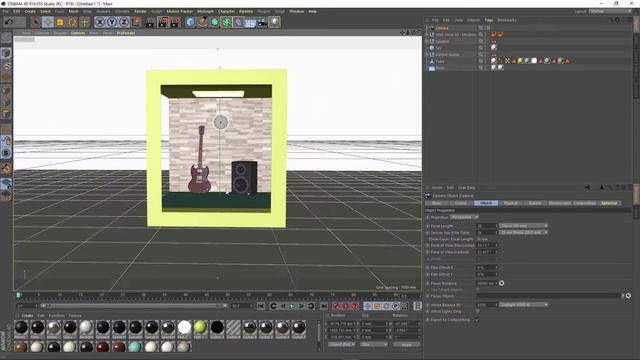The width and height of the screenshot is (640, 360).
Task: Switch to the Coord attribute tab
Action: point(461,203)
